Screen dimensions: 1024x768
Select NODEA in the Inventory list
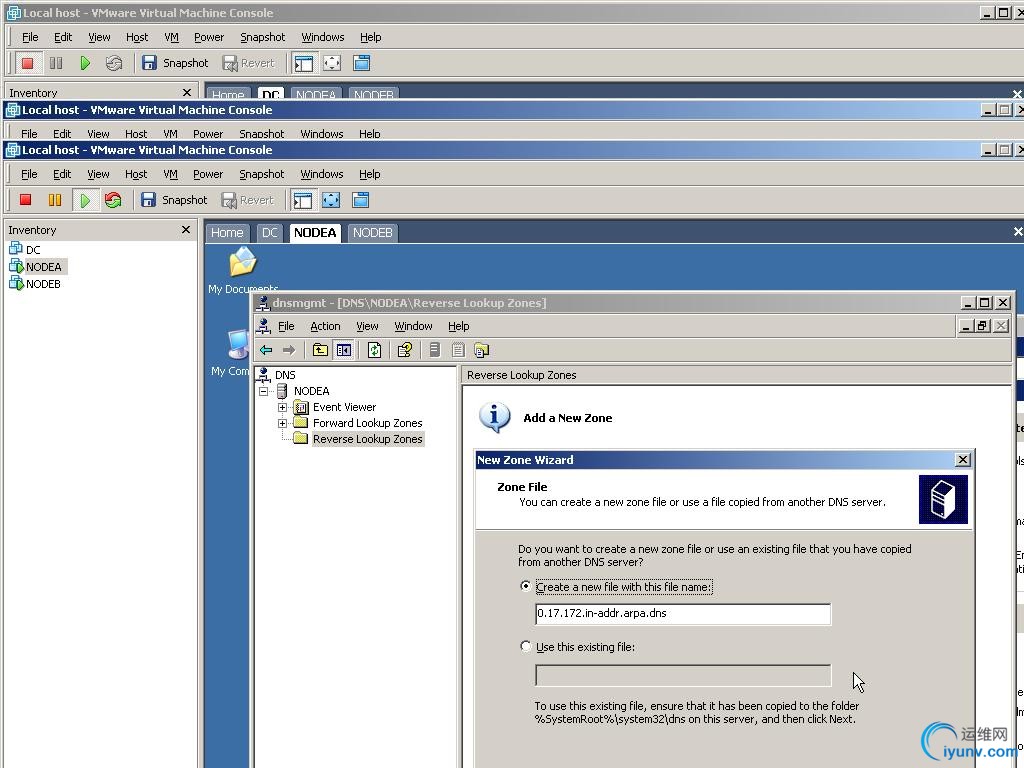pos(43,266)
